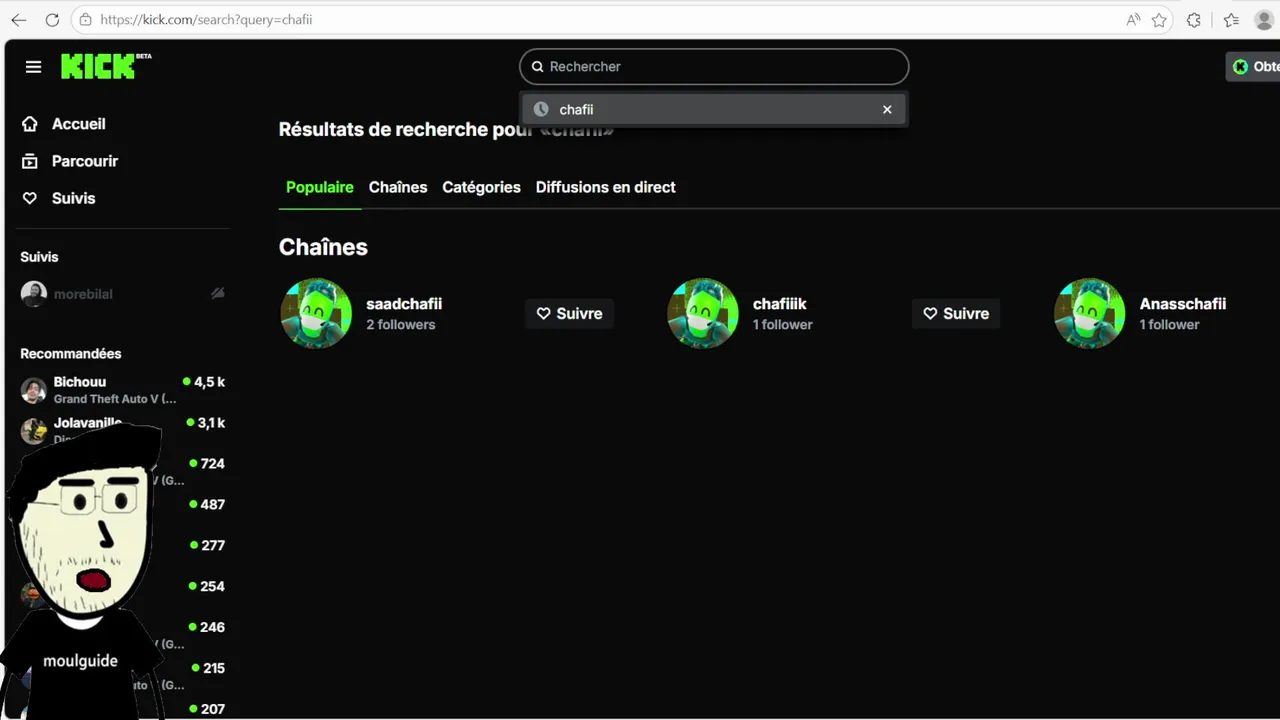Open the browser favorites list icon
The height and width of the screenshot is (720, 1280).
pos(1231,20)
